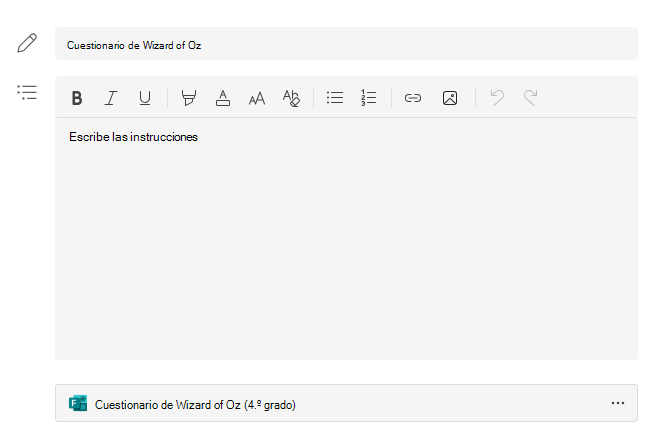The width and height of the screenshot is (654, 433).
Task: Edit the title field Cuestionario de Wizard of Oz
Action: click(346, 43)
